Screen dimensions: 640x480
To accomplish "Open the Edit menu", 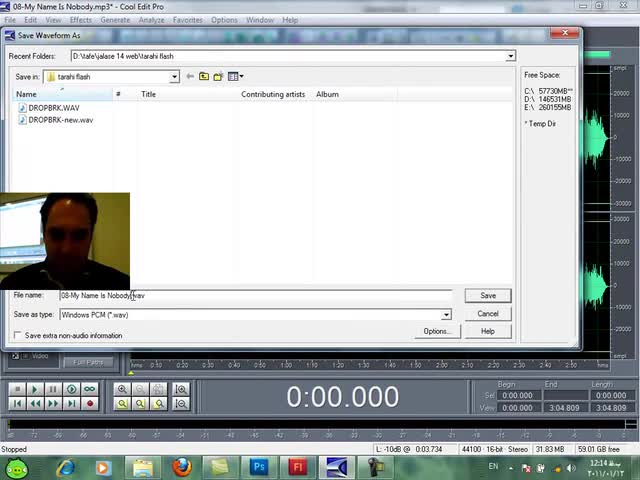I will [30, 20].
